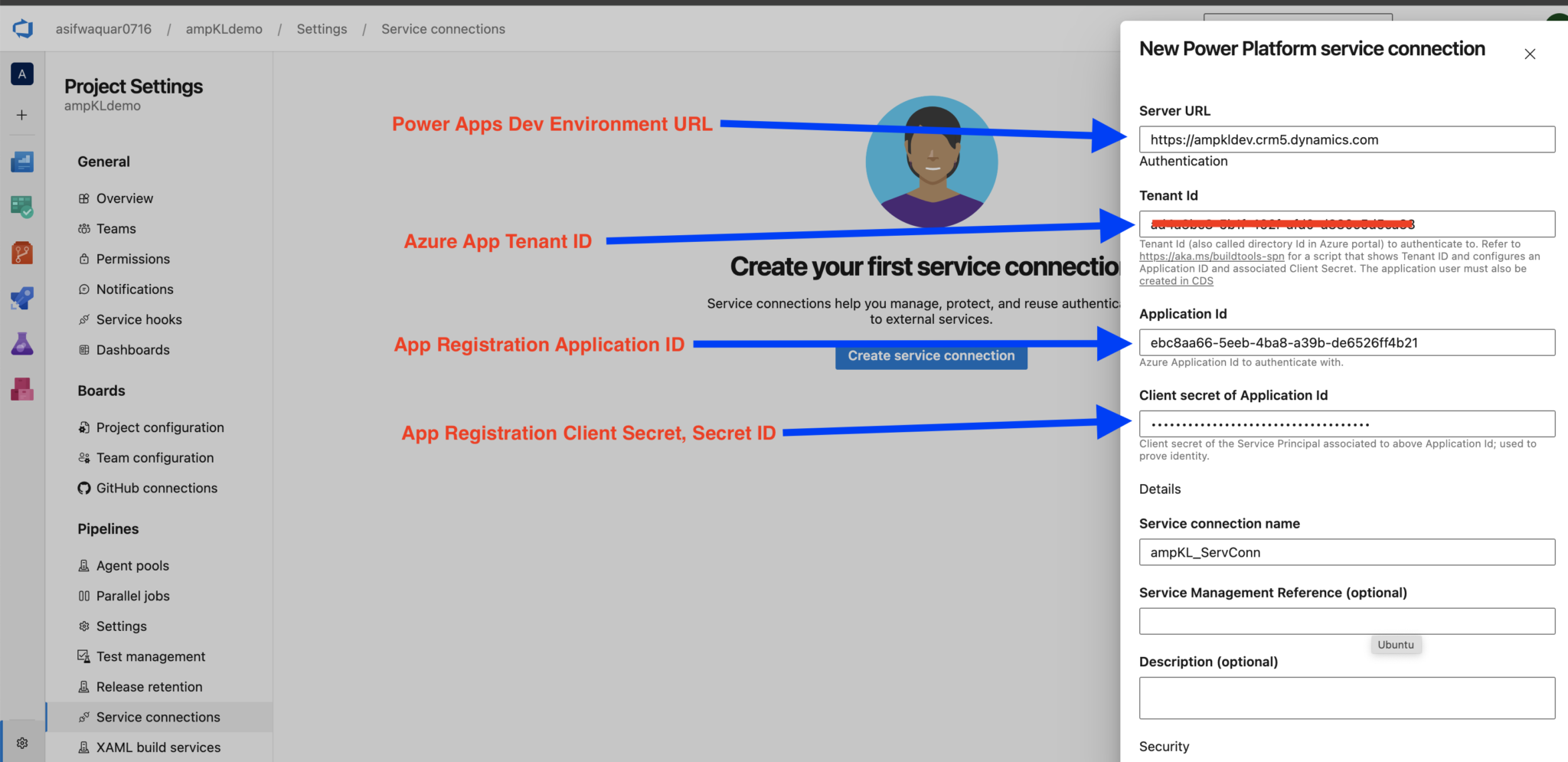Select the Overview summary icon in the sidebar
Viewport: 1568px width, 762px height.
(x=22, y=162)
